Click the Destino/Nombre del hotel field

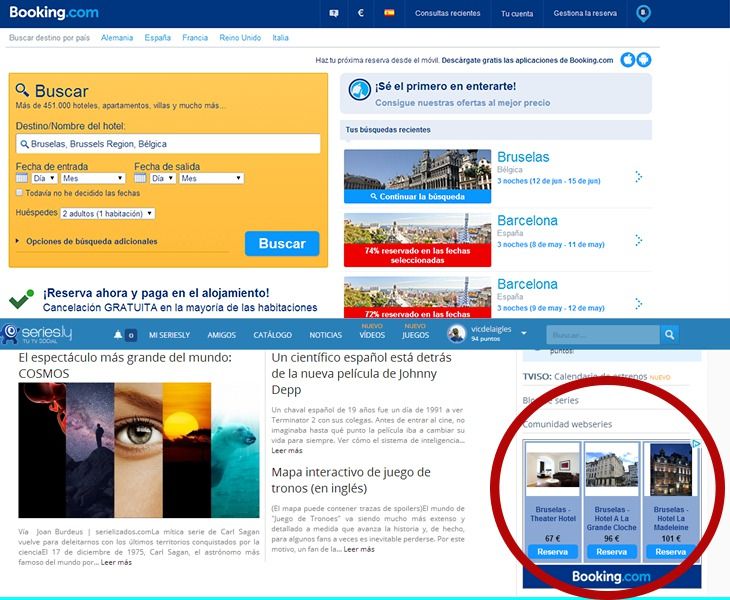(168, 144)
